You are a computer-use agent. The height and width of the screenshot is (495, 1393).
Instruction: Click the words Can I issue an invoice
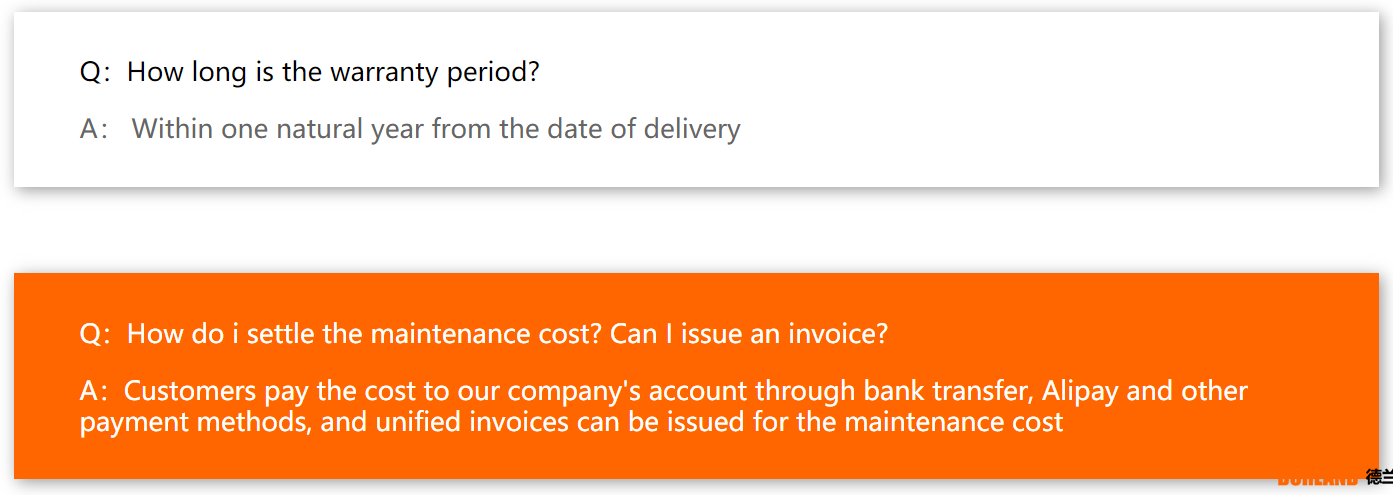(x=749, y=334)
